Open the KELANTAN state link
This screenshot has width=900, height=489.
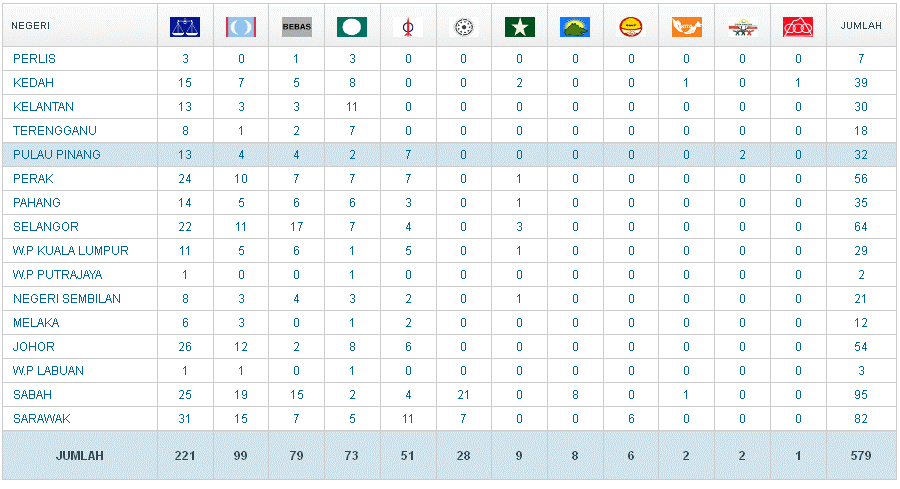point(44,107)
